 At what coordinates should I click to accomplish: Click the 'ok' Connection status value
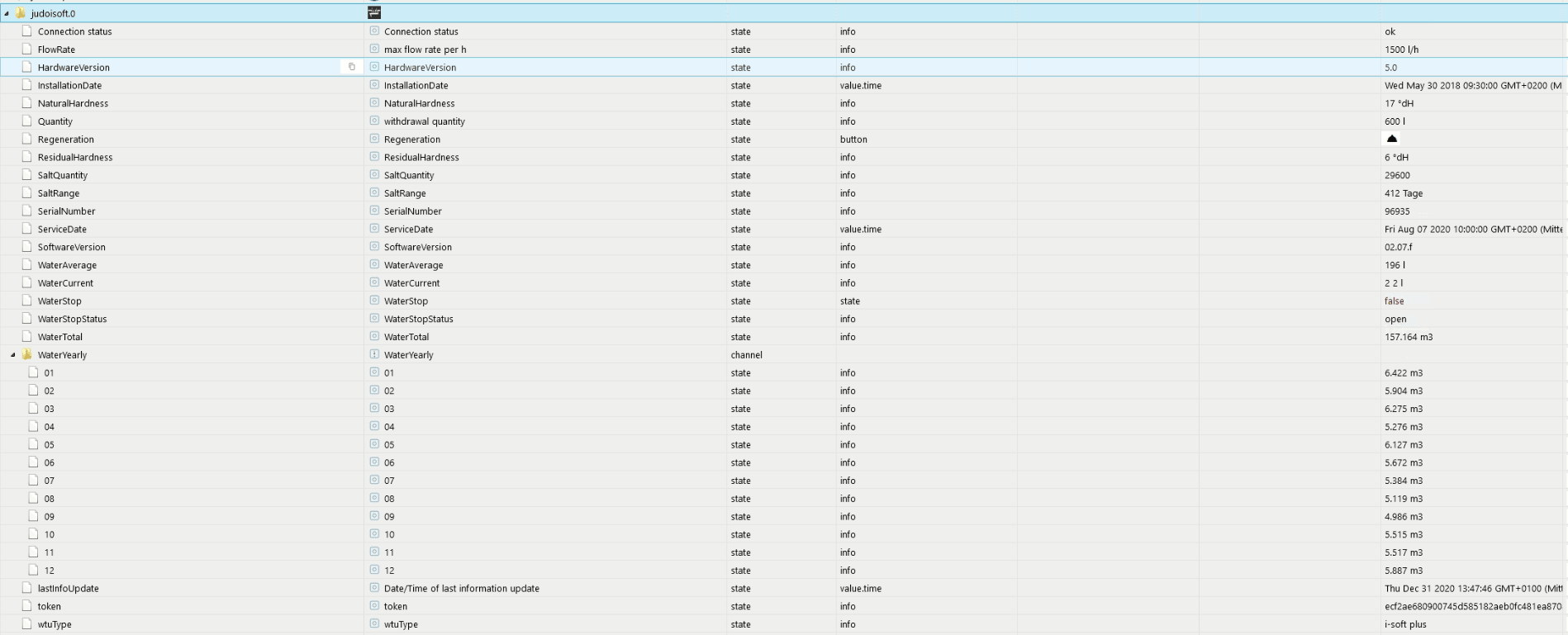click(1390, 31)
